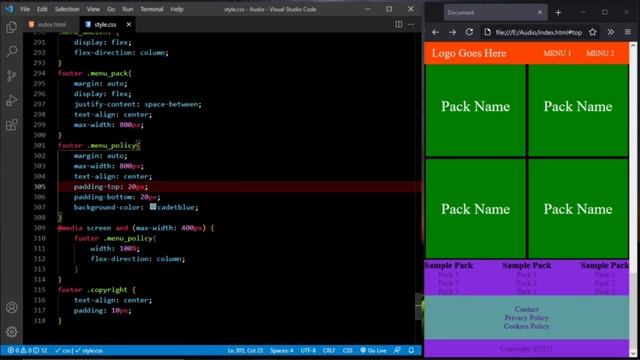Change indentation via Spaces: 4
The height and width of the screenshot is (360, 640).
[x=282, y=350]
